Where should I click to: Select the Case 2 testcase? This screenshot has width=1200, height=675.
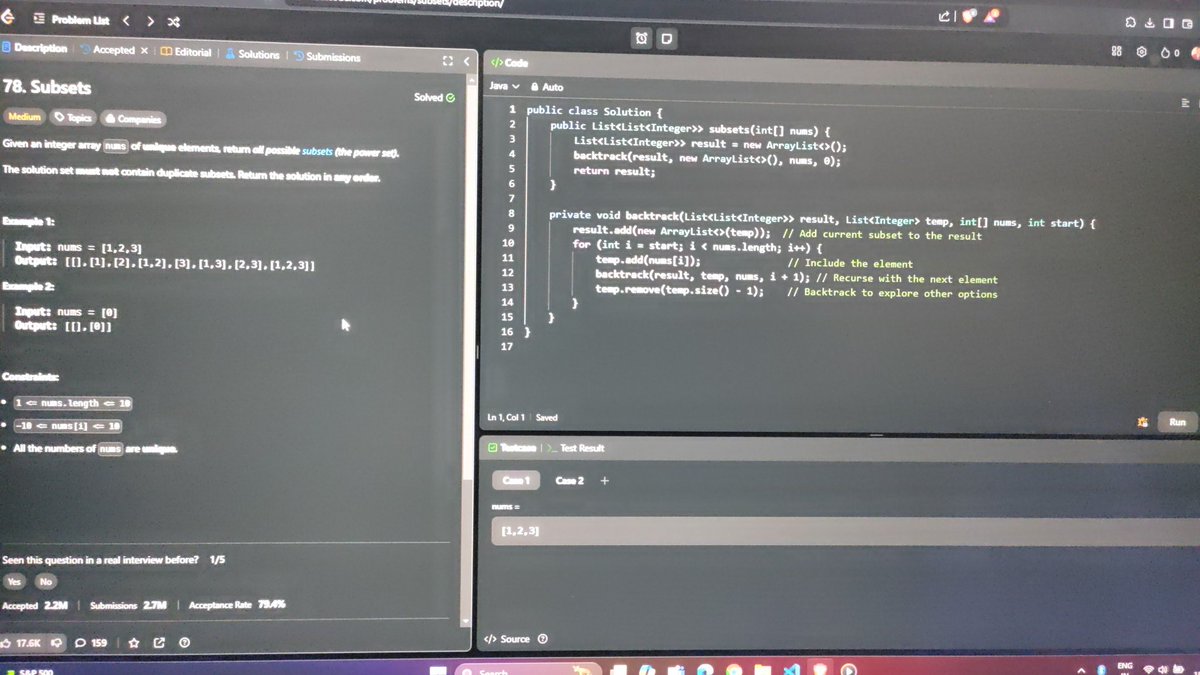point(569,480)
